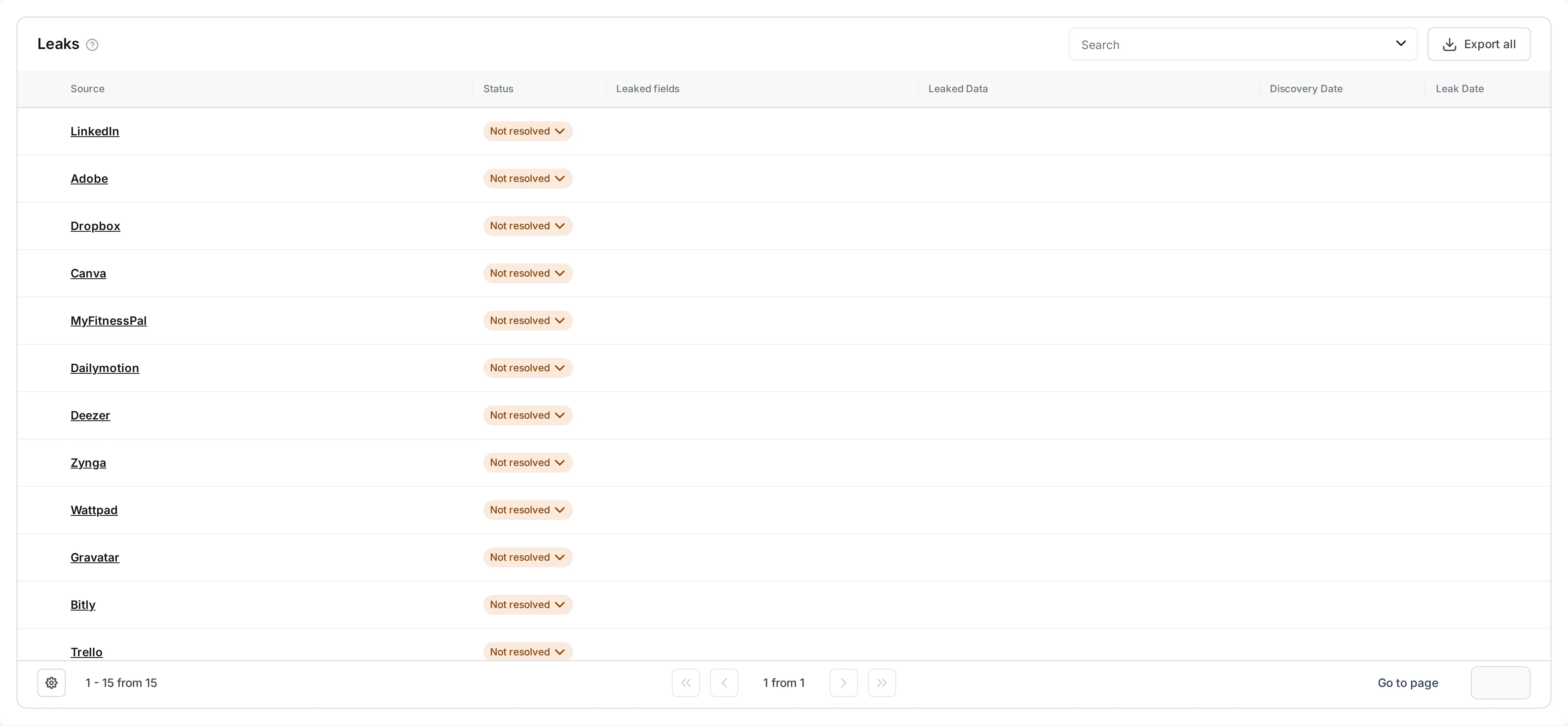Expand MyFitnessPal status selector
This screenshot has height=726, width=1568.
[527, 320]
